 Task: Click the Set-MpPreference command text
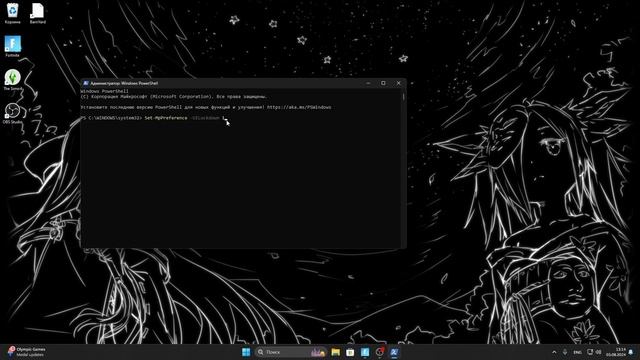[x=166, y=118]
